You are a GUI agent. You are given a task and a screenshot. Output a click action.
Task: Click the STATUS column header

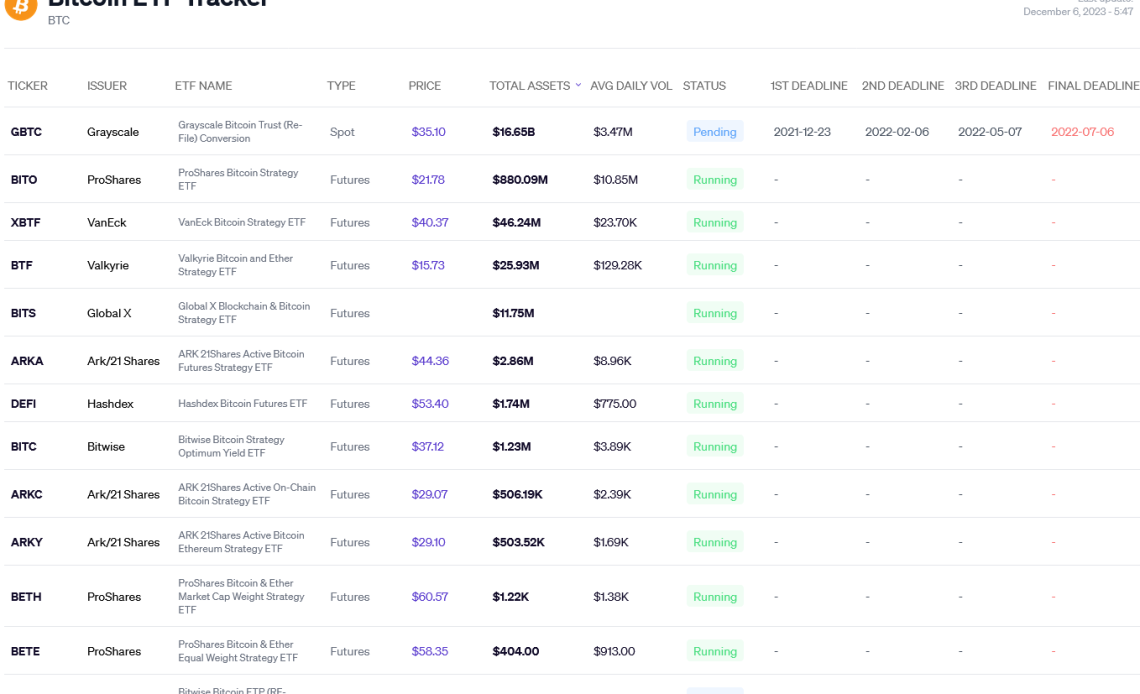(704, 86)
